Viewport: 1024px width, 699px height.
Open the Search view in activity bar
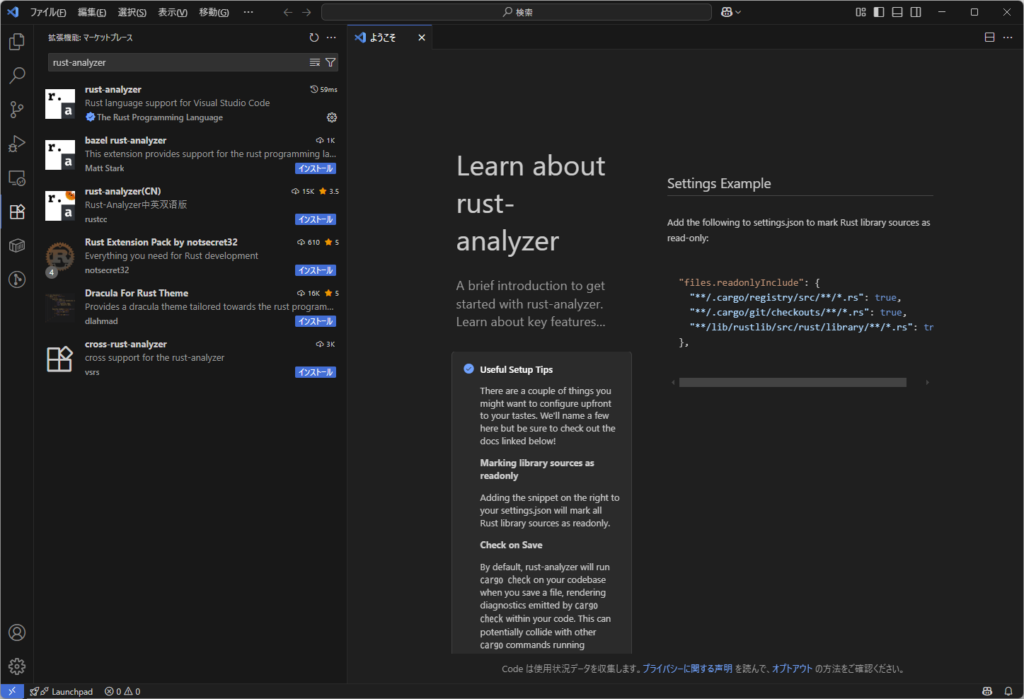[17, 75]
